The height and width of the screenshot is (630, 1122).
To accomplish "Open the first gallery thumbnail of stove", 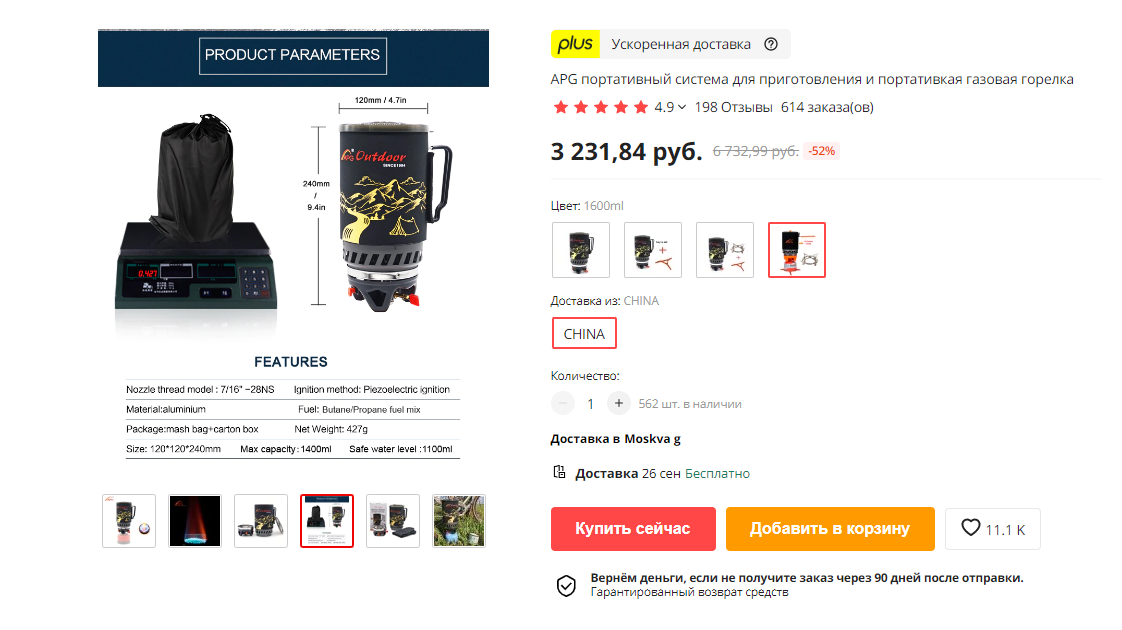I will [x=129, y=521].
